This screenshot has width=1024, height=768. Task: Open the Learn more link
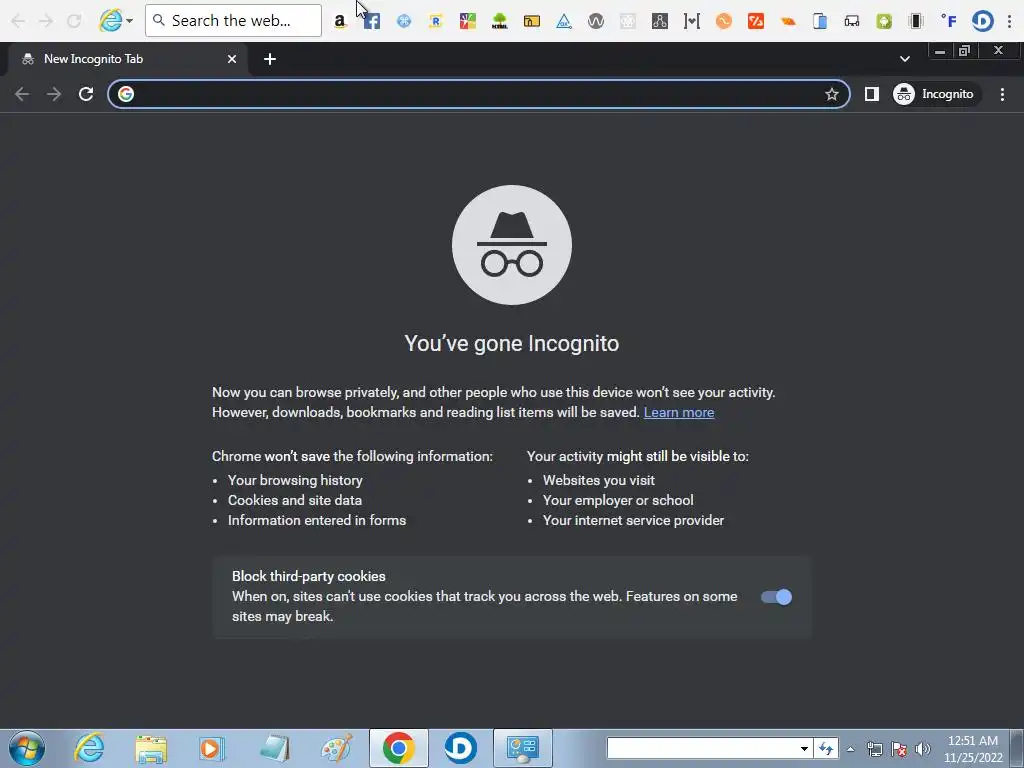point(679,413)
